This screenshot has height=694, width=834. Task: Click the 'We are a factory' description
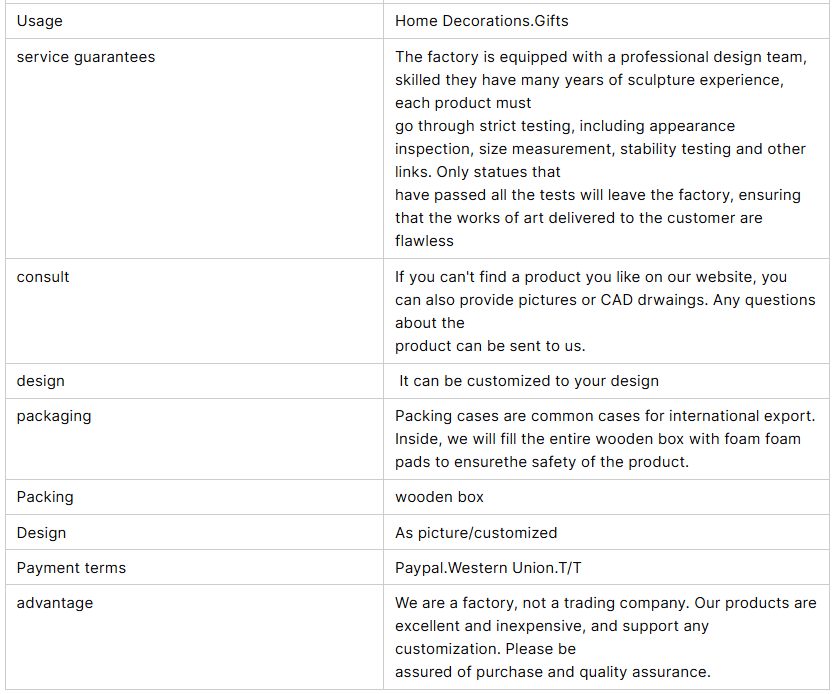coord(605,638)
